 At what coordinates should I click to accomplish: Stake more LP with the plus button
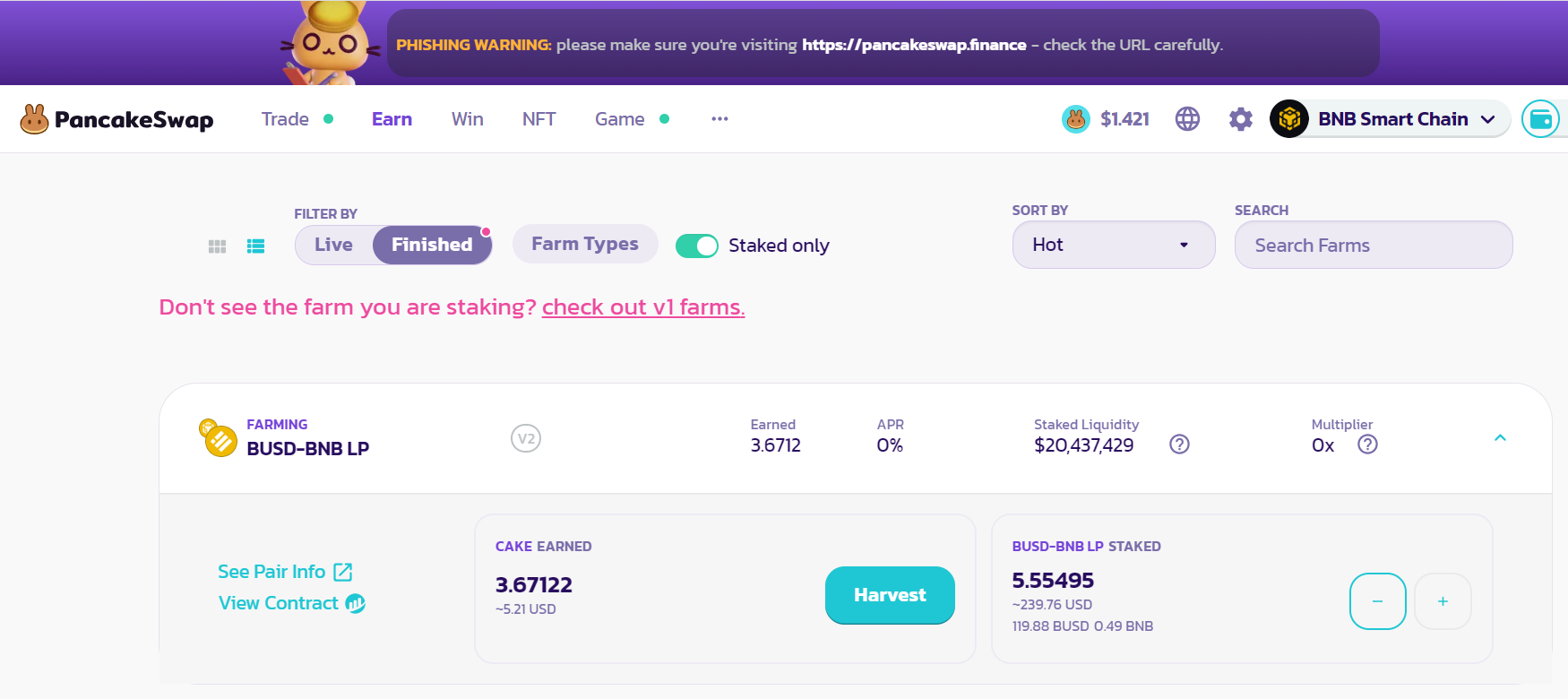(x=1443, y=601)
